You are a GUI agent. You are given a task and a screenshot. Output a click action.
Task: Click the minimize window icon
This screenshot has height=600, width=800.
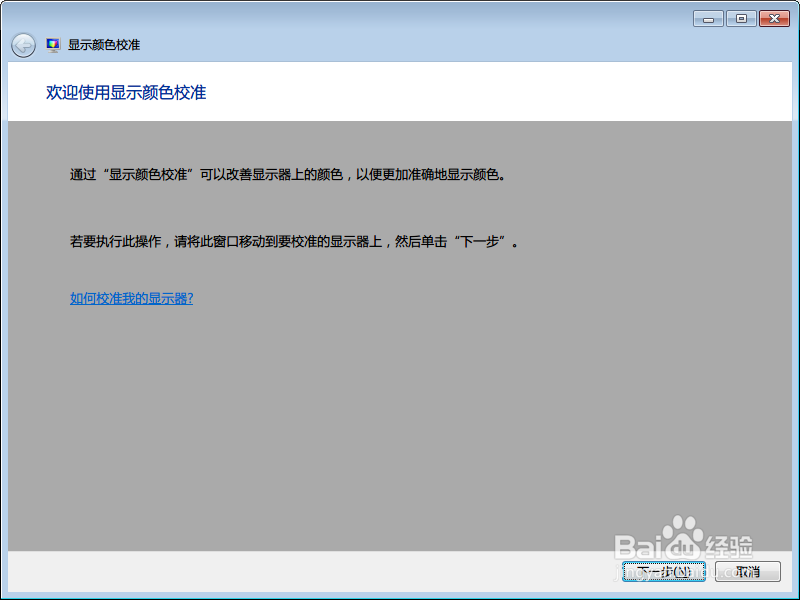coord(707,17)
